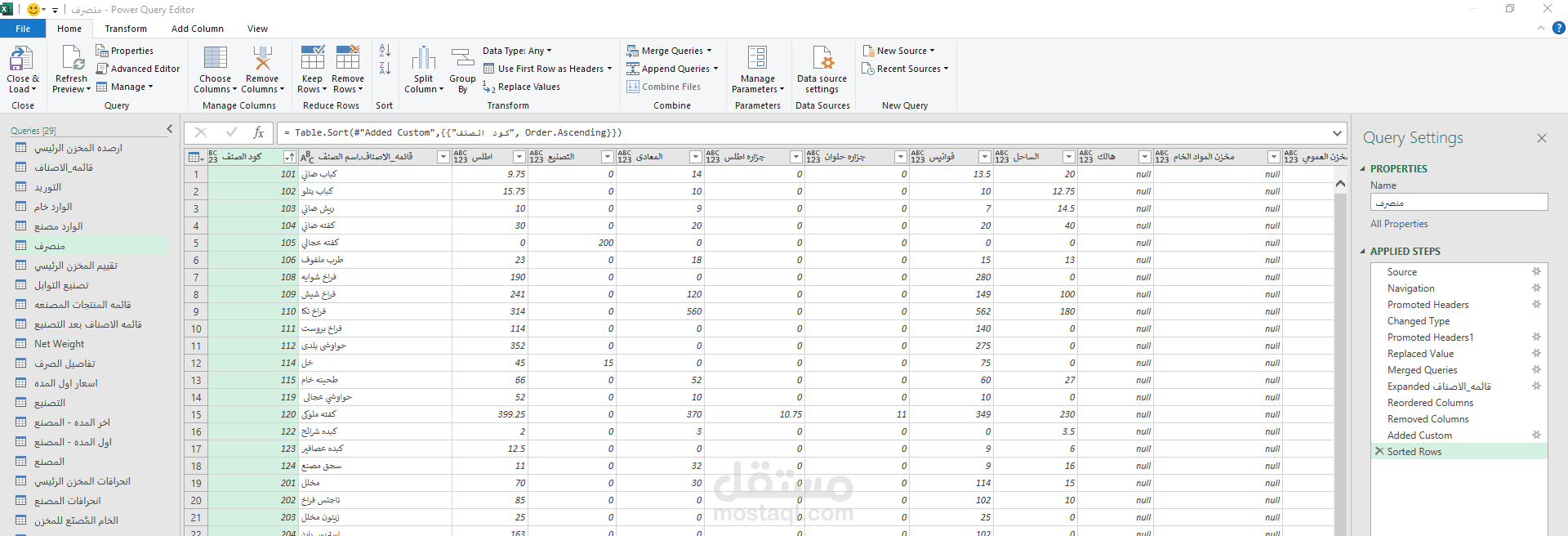Confirm formula with the checkmark icon
The image size is (1568, 536).
[x=231, y=132]
